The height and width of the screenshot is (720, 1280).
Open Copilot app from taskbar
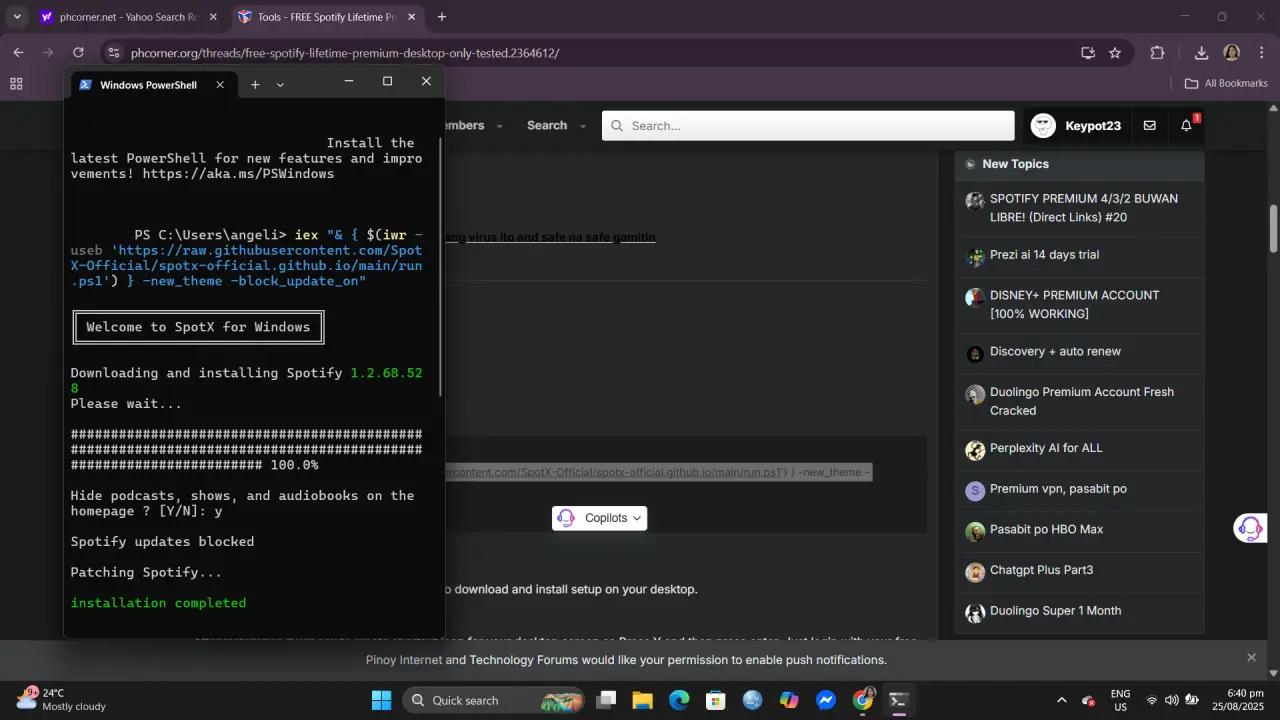(789, 700)
